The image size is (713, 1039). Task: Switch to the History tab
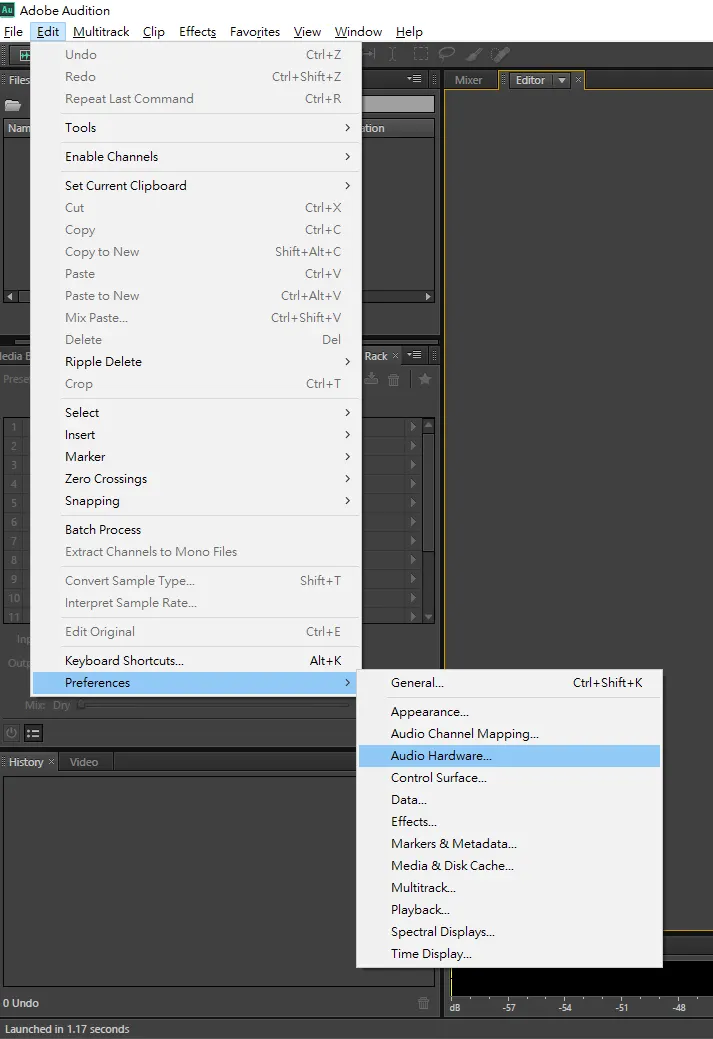pos(26,762)
